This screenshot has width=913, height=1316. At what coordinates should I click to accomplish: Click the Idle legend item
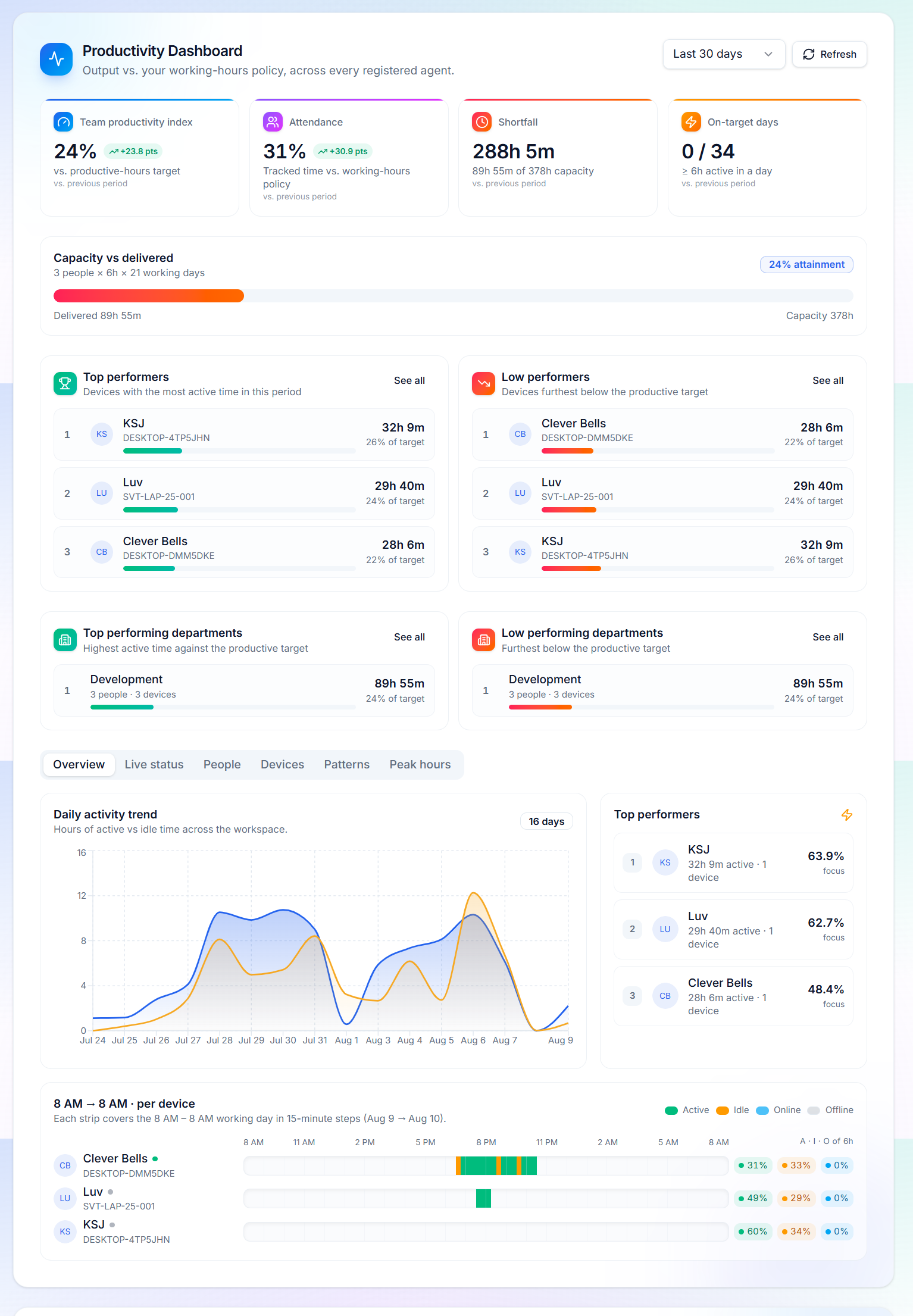[733, 1110]
